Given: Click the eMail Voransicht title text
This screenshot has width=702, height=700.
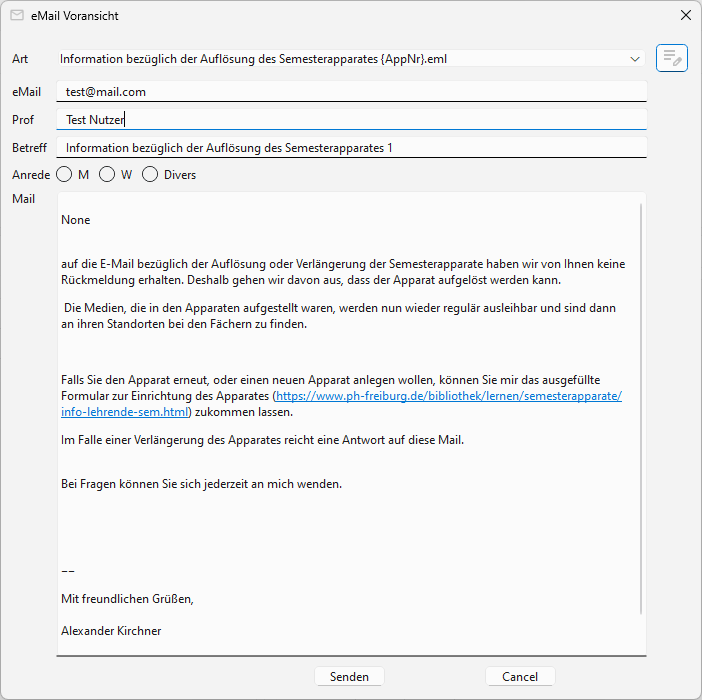Looking at the screenshot, I should (x=81, y=16).
